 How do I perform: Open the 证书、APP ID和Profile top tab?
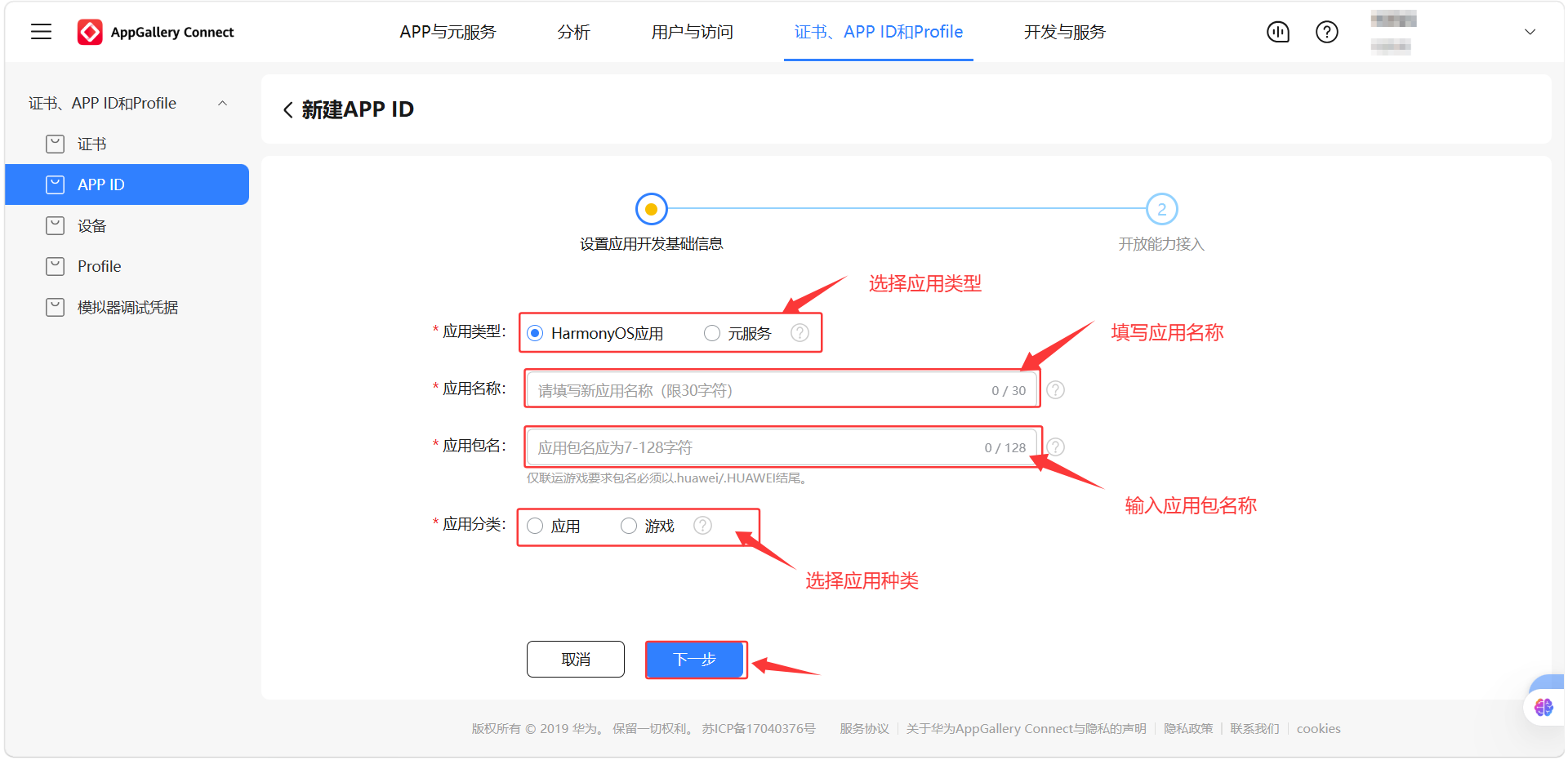879,32
